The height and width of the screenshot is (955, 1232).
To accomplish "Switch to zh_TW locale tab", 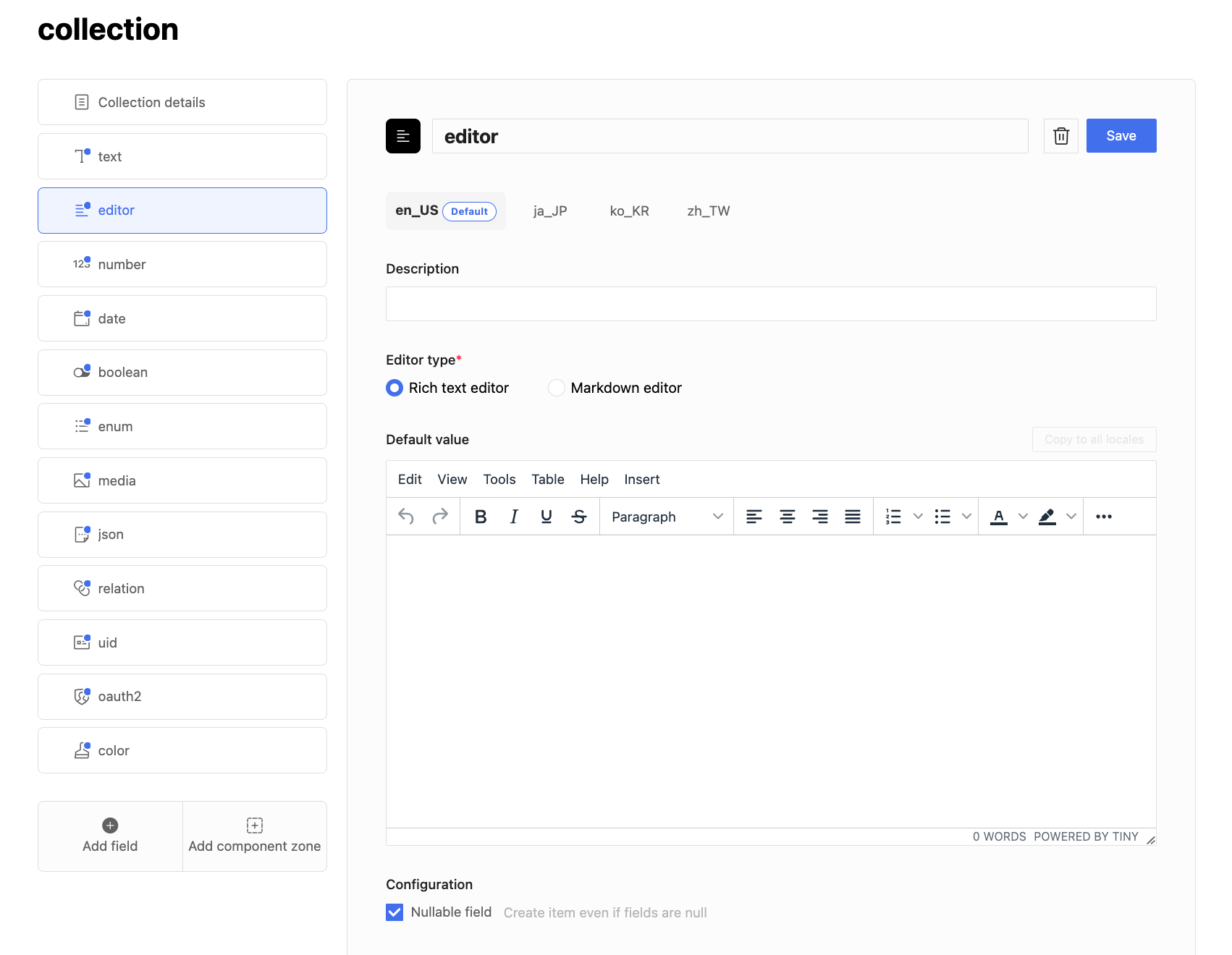I will pyautogui.click(x=709, y=211).
